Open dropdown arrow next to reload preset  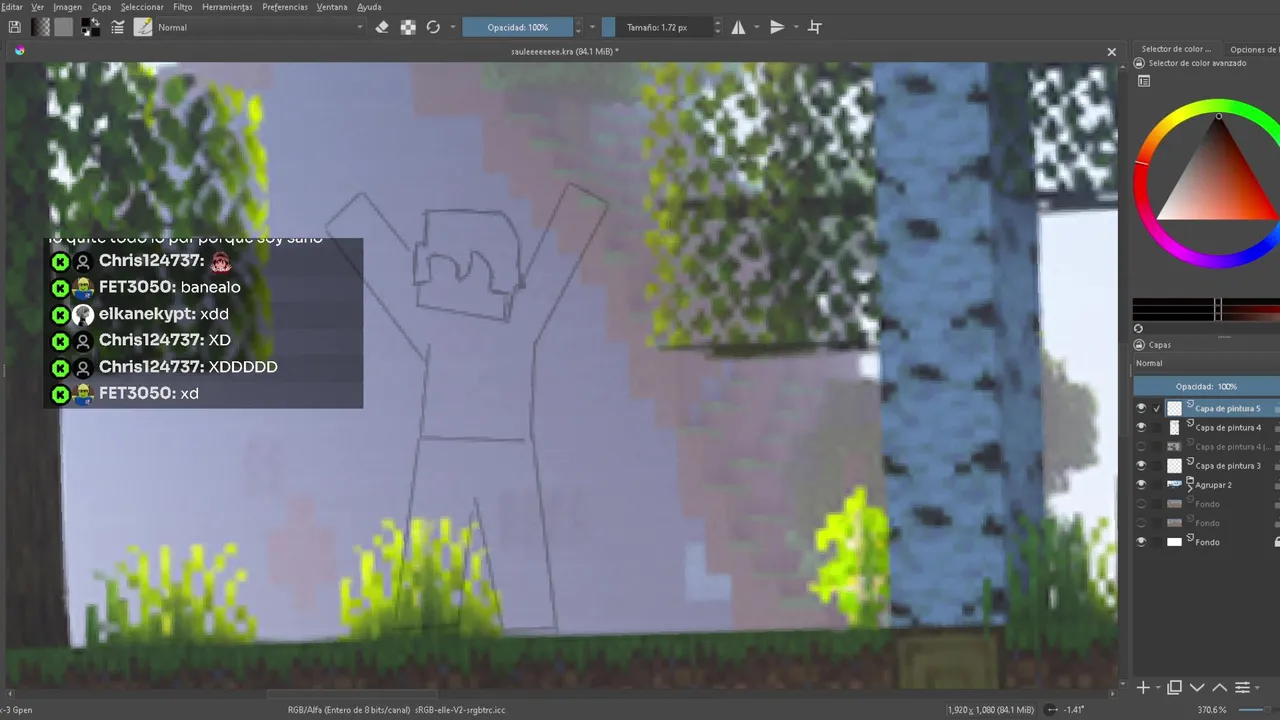[x=453, y=27]
